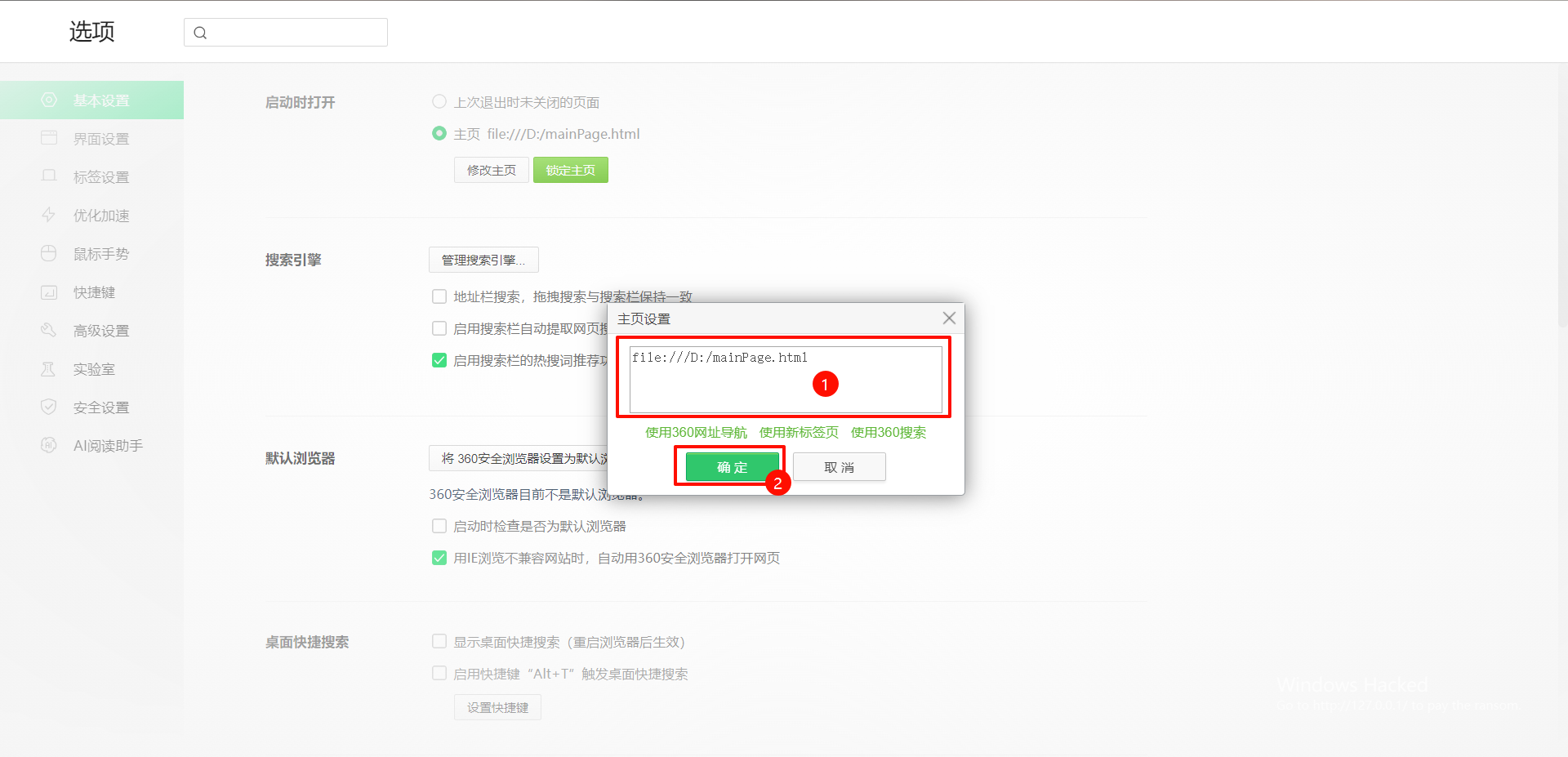Click the 安全设置 shield icon
Screen dimensions: 1568x757
[x=49, y=407]
